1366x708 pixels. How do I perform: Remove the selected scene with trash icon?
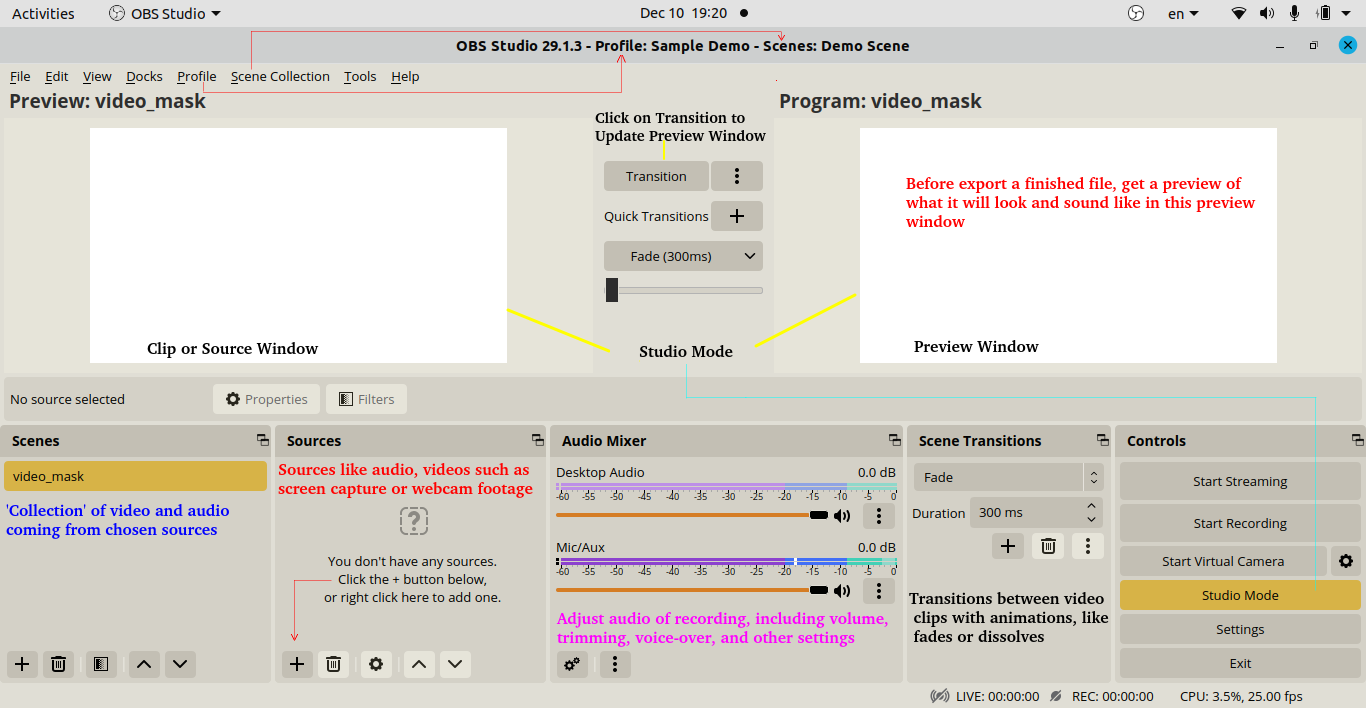59,664
